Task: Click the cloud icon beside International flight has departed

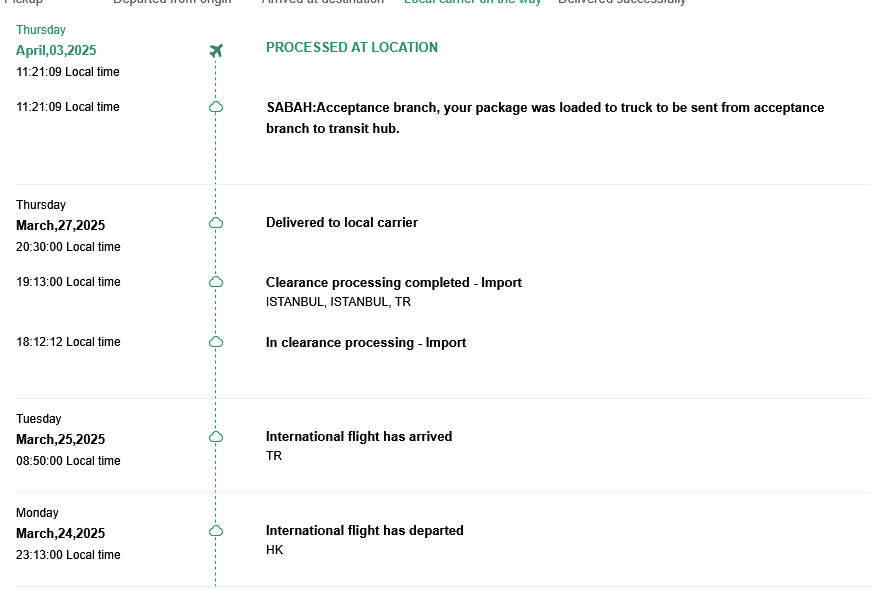Action: [216, 531]
